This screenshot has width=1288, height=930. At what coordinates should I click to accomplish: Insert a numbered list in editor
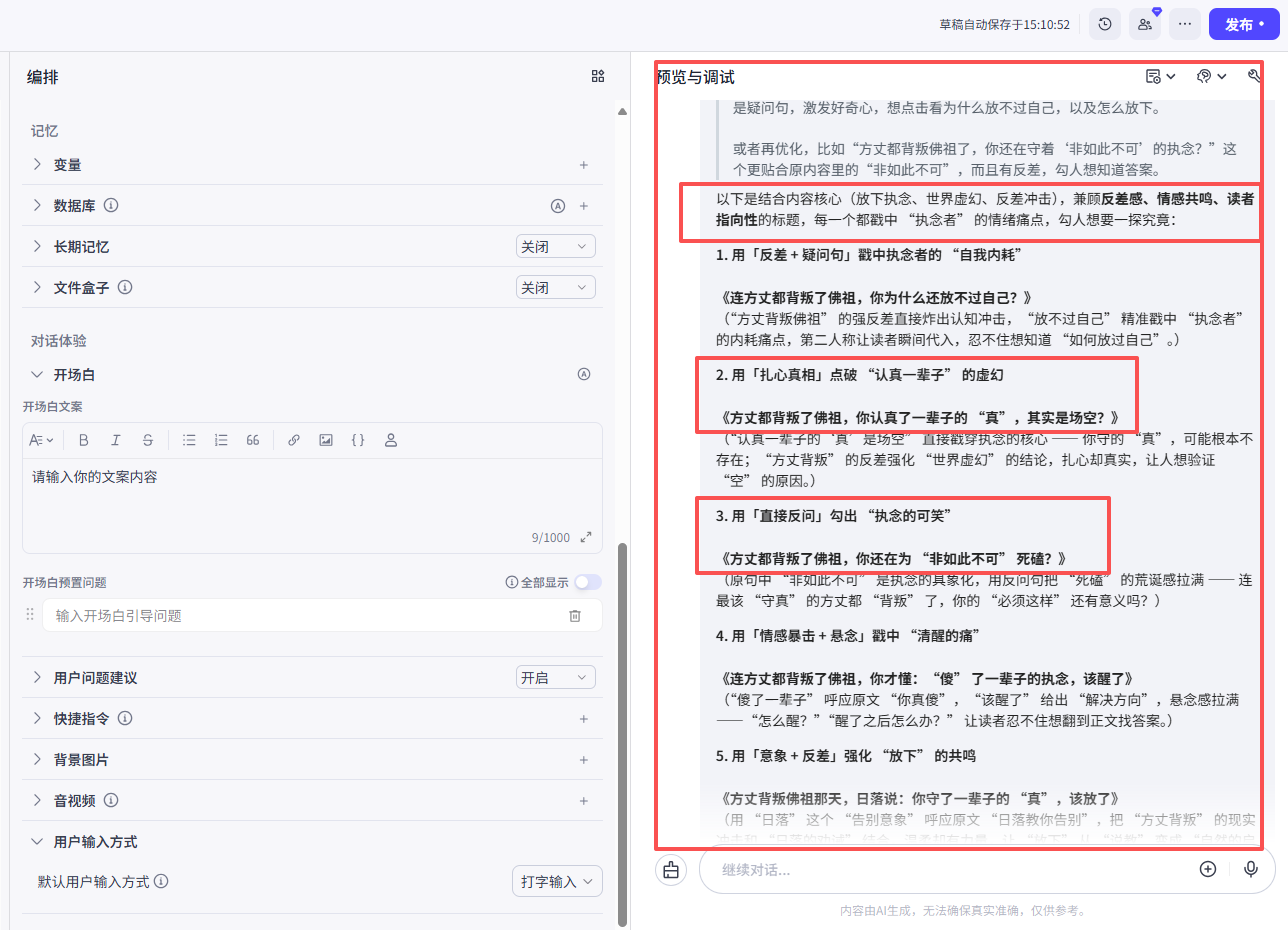(221, 440)
